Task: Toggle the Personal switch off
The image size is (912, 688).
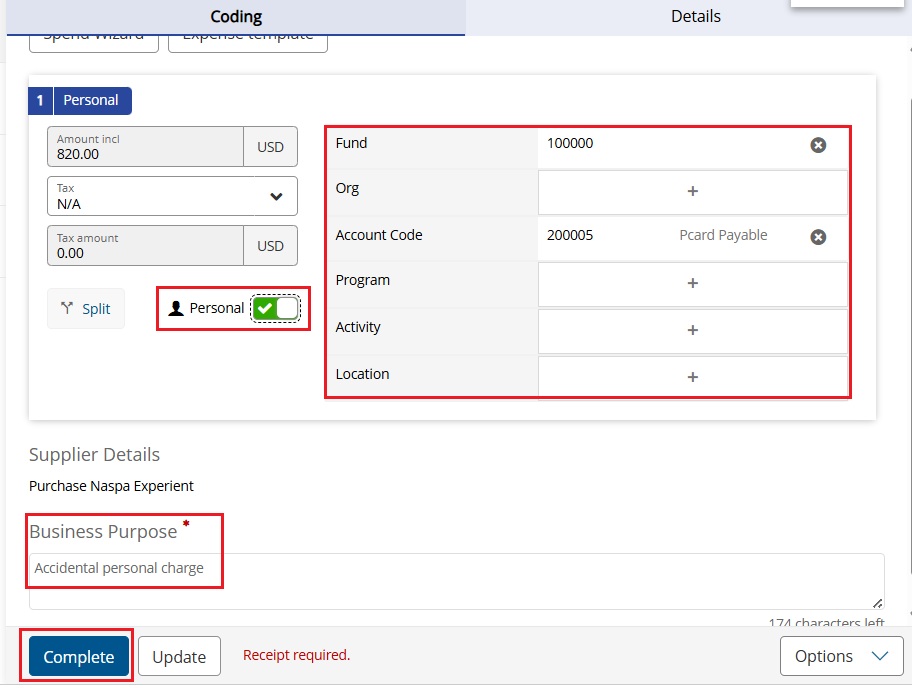Action: point(275,308)
